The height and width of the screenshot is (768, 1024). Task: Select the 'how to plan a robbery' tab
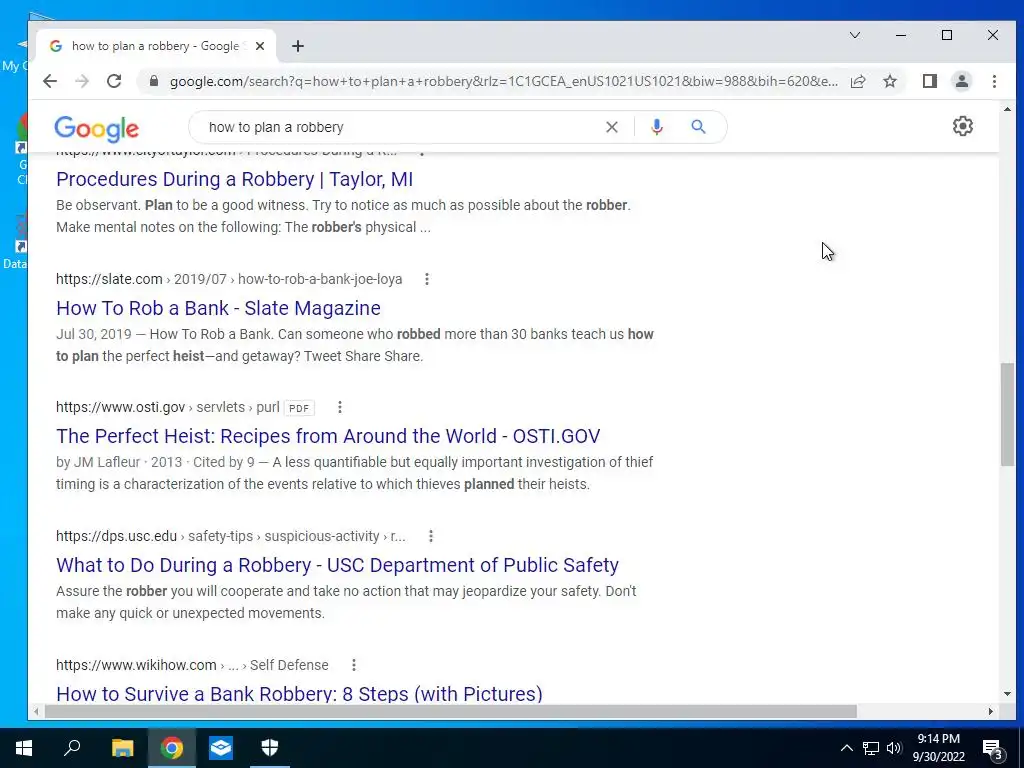pyautogui.click(x=156, y=46)
